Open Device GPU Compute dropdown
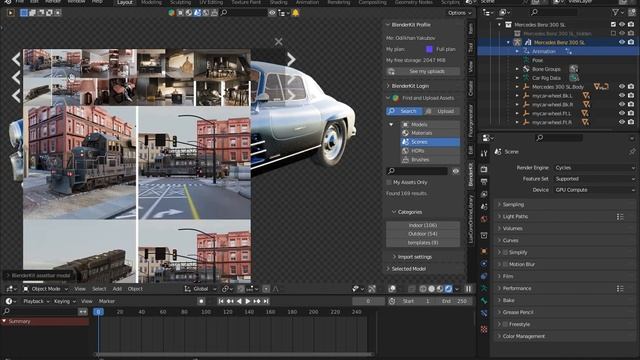This screenshot has height=360, width=640. 594,190
